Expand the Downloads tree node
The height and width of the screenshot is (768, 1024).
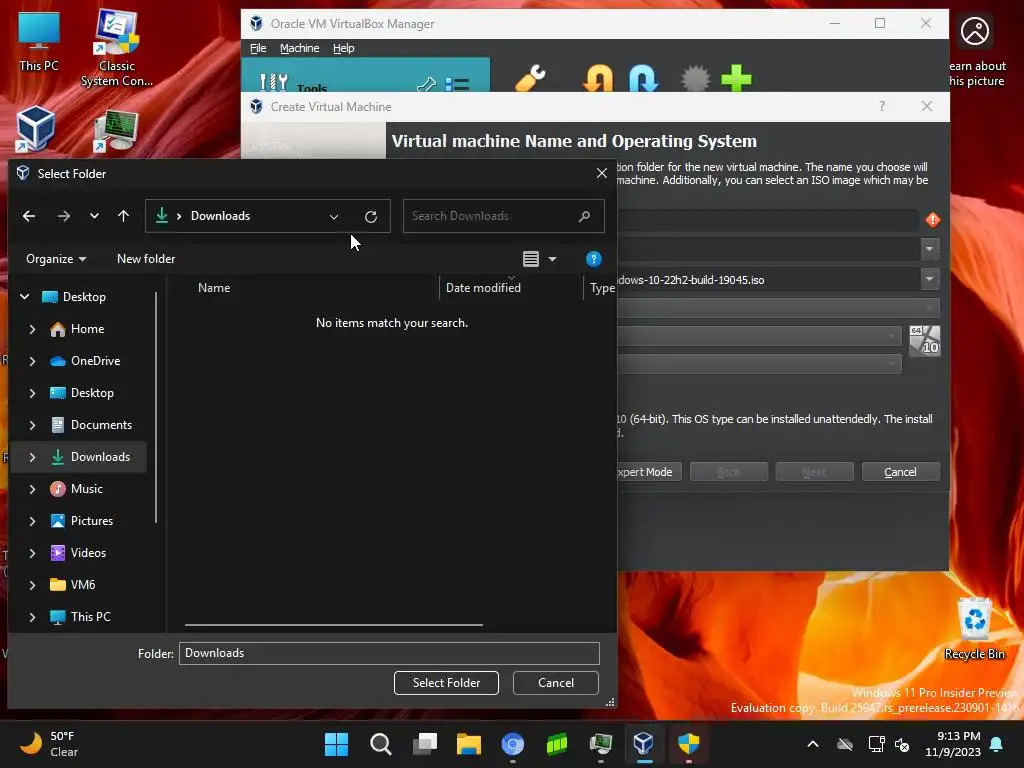coord(32,457)
